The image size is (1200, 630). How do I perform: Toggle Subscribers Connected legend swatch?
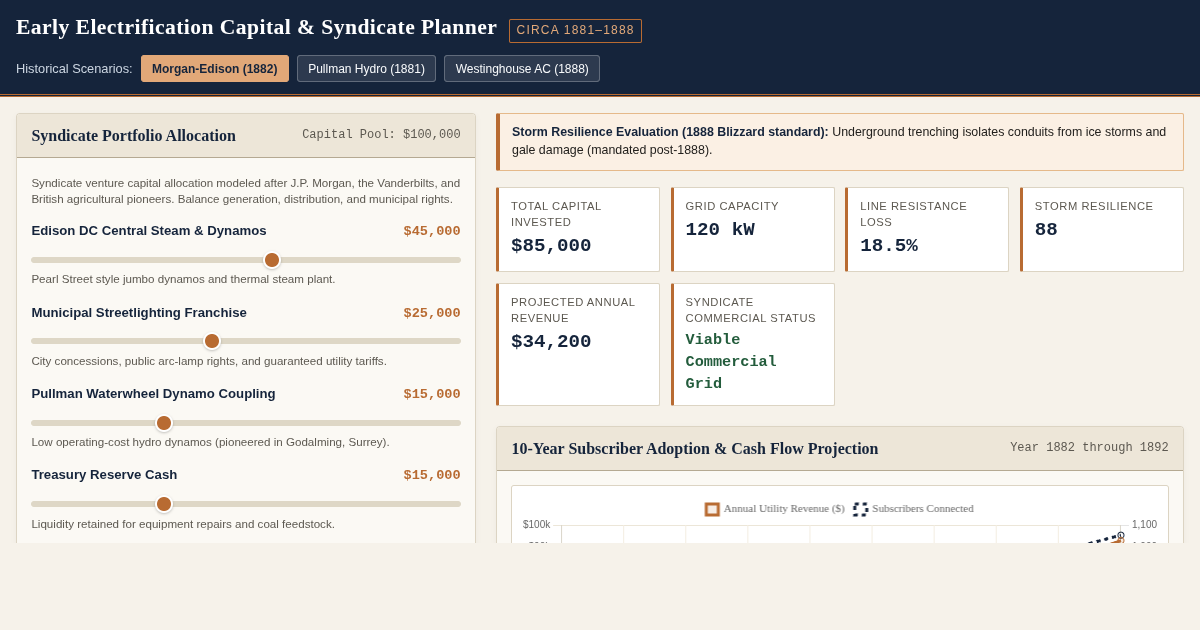pyautogui.click(x=860, y=509)
